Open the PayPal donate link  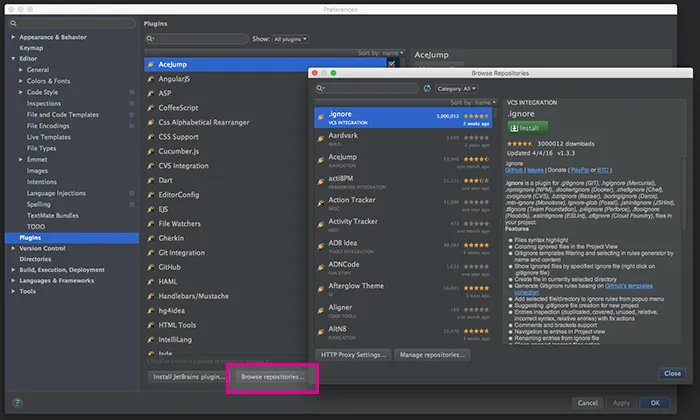580,170
